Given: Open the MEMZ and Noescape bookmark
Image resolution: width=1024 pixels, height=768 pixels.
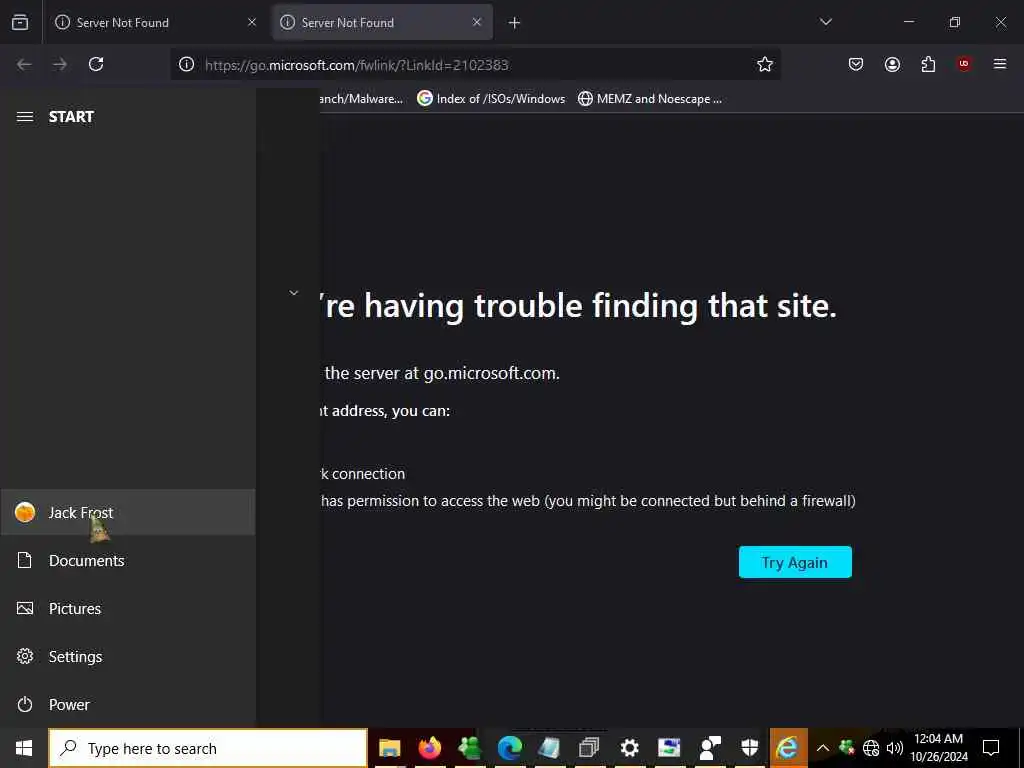Looking at the screenshot, I should tap(650, 99).
